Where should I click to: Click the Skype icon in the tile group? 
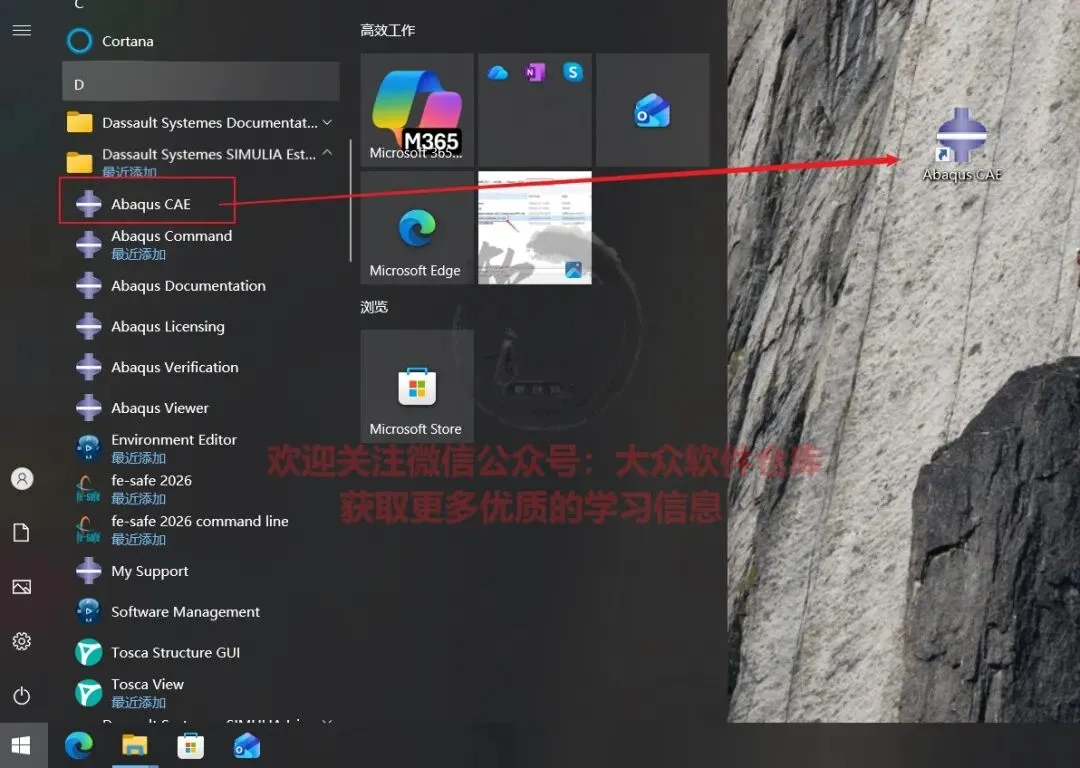pyautogui.click(x=572, y=72)
